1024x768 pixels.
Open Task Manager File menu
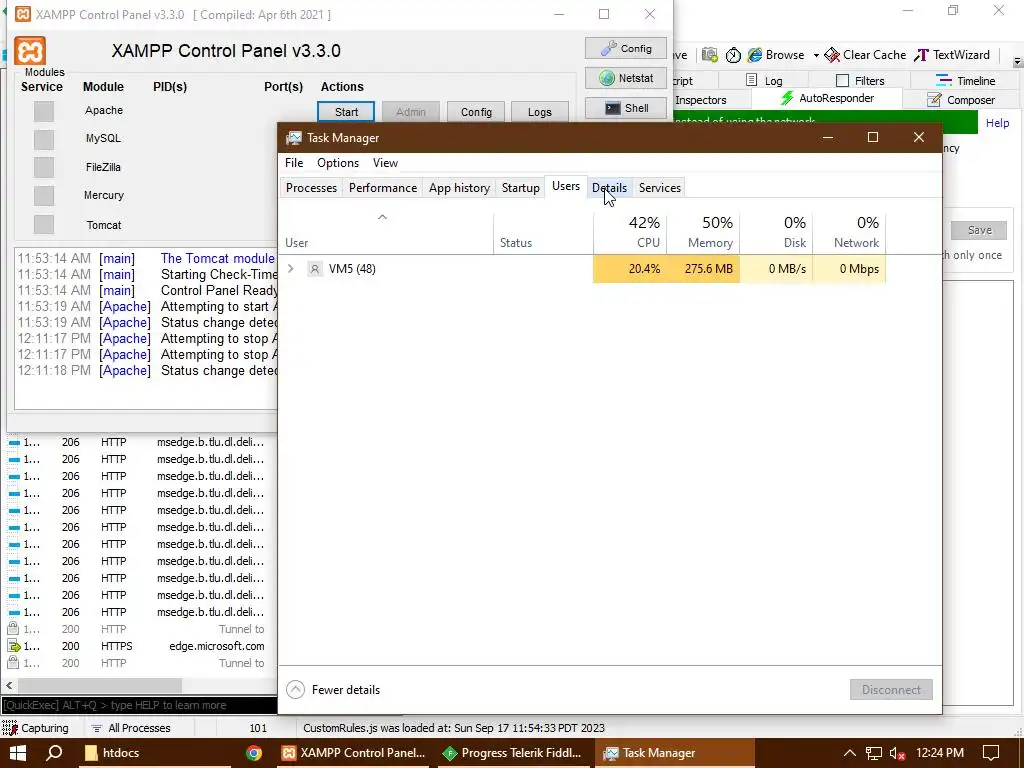[x=294, y=163]
